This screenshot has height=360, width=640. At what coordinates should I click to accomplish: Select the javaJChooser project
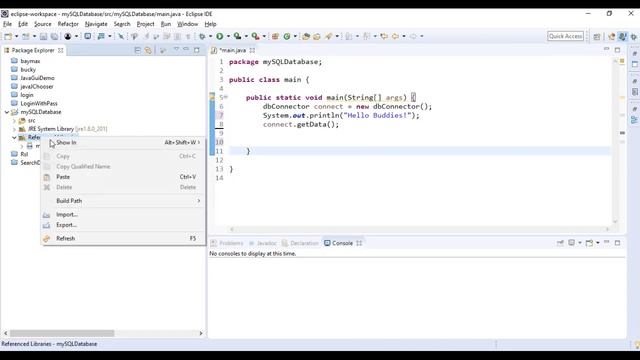[37, 87]
